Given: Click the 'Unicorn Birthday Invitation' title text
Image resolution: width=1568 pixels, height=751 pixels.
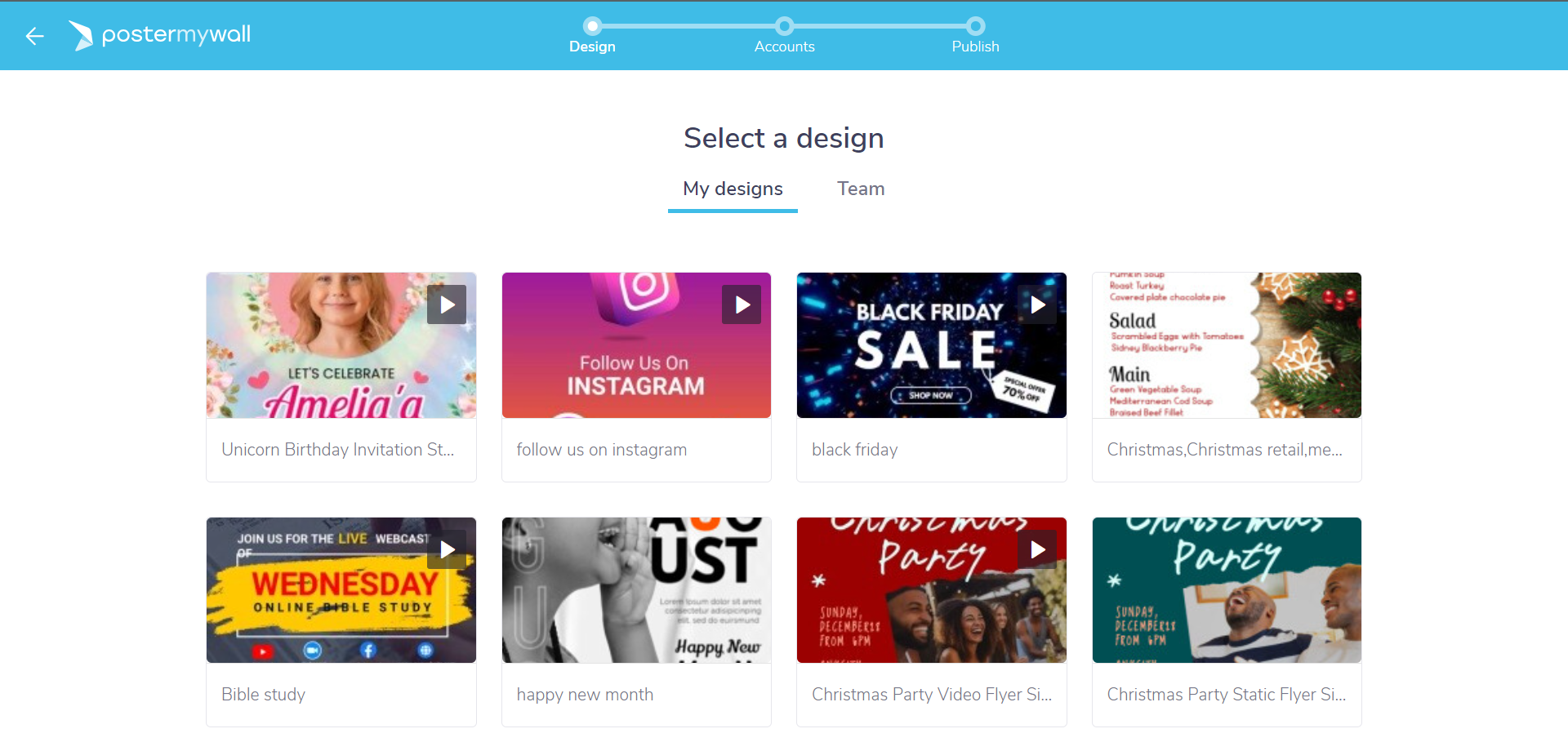Looking at the screenshot, I should point(337,450).
